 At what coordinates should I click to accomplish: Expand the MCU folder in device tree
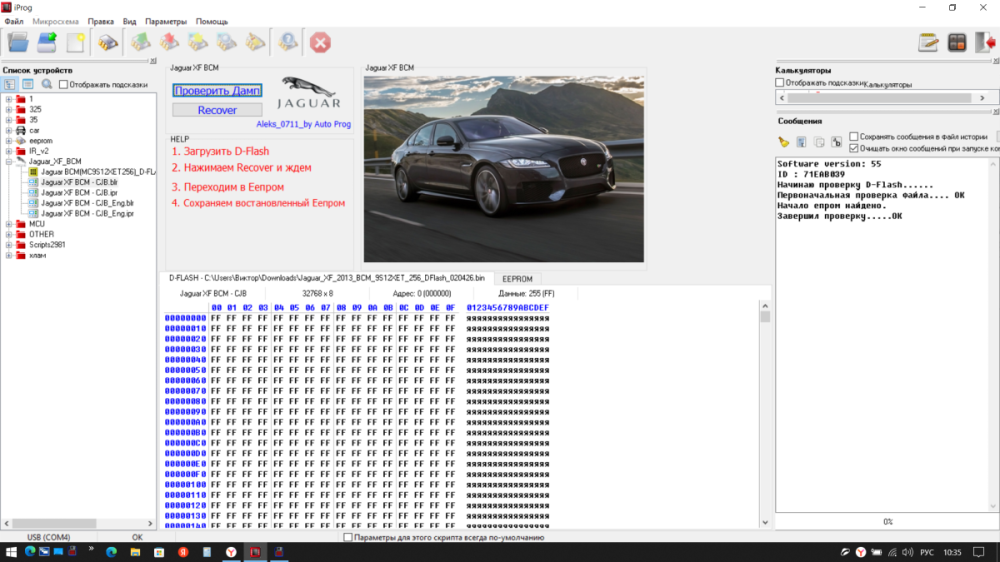click(x=9, y=224)
